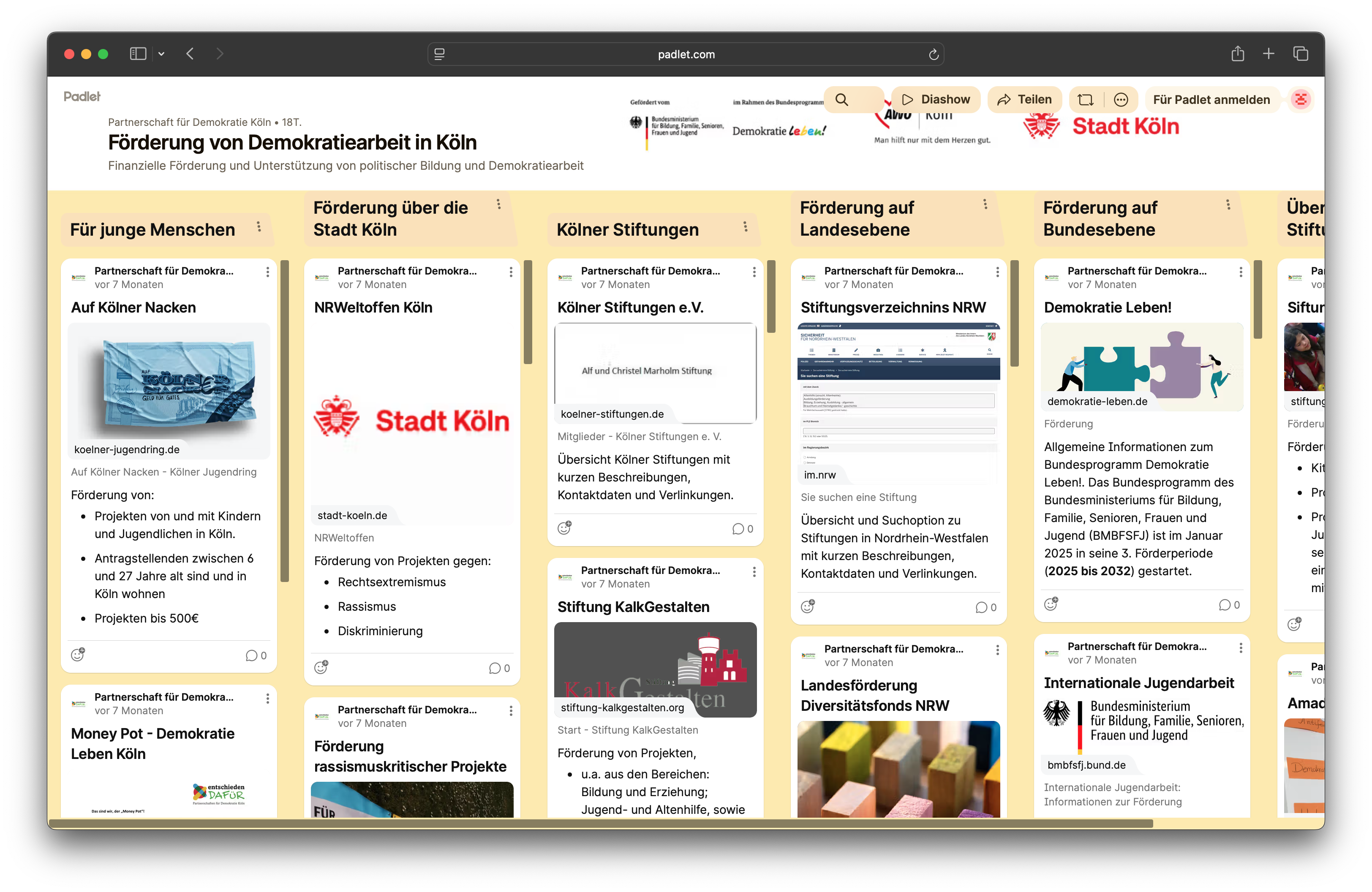The width and height of the screenshot is (1372, 892).
Task: Open post menu on Stiftung KalkGestalten card
Action: pyautogui.click(x=754, y=571)
